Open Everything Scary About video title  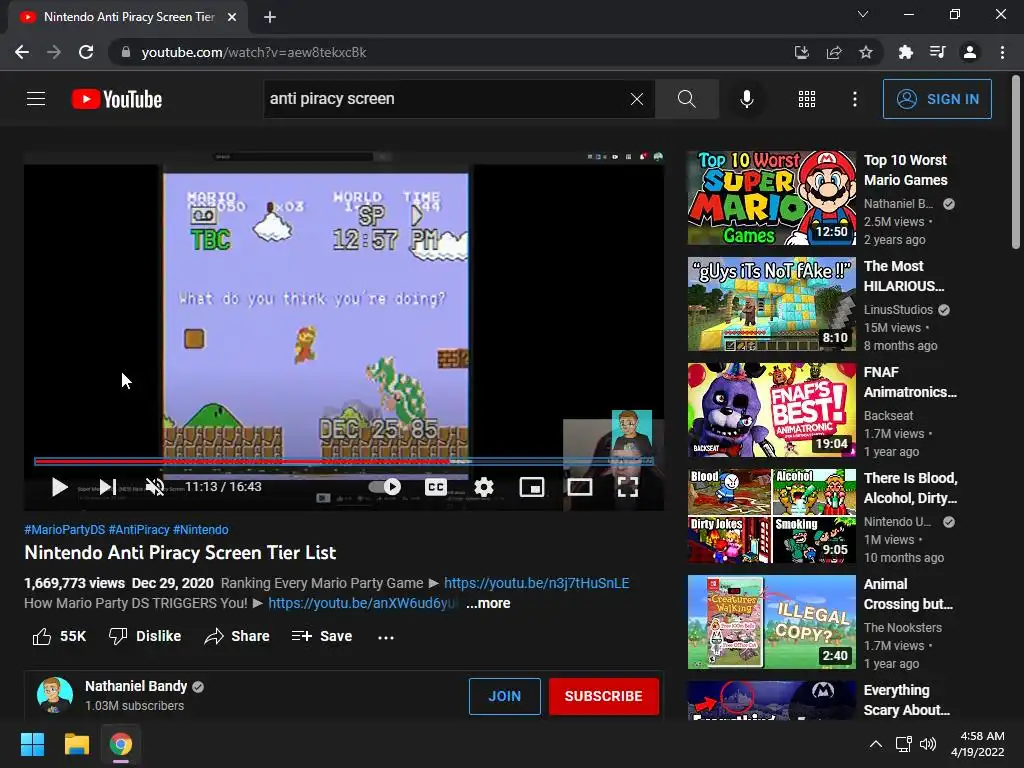tap(906, 700)
